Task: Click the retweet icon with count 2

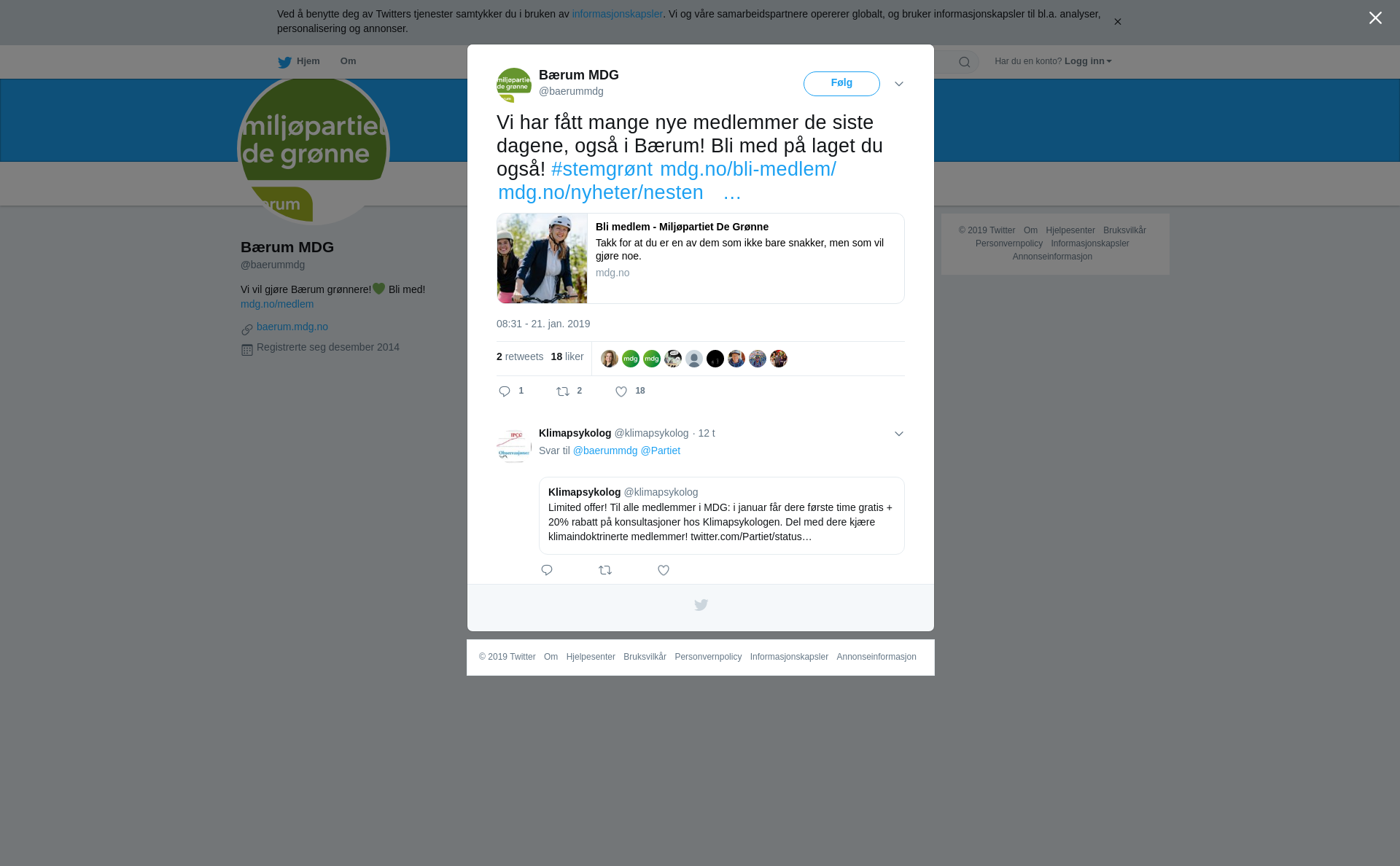Action: pyautogui.click(x=563, y=391)
